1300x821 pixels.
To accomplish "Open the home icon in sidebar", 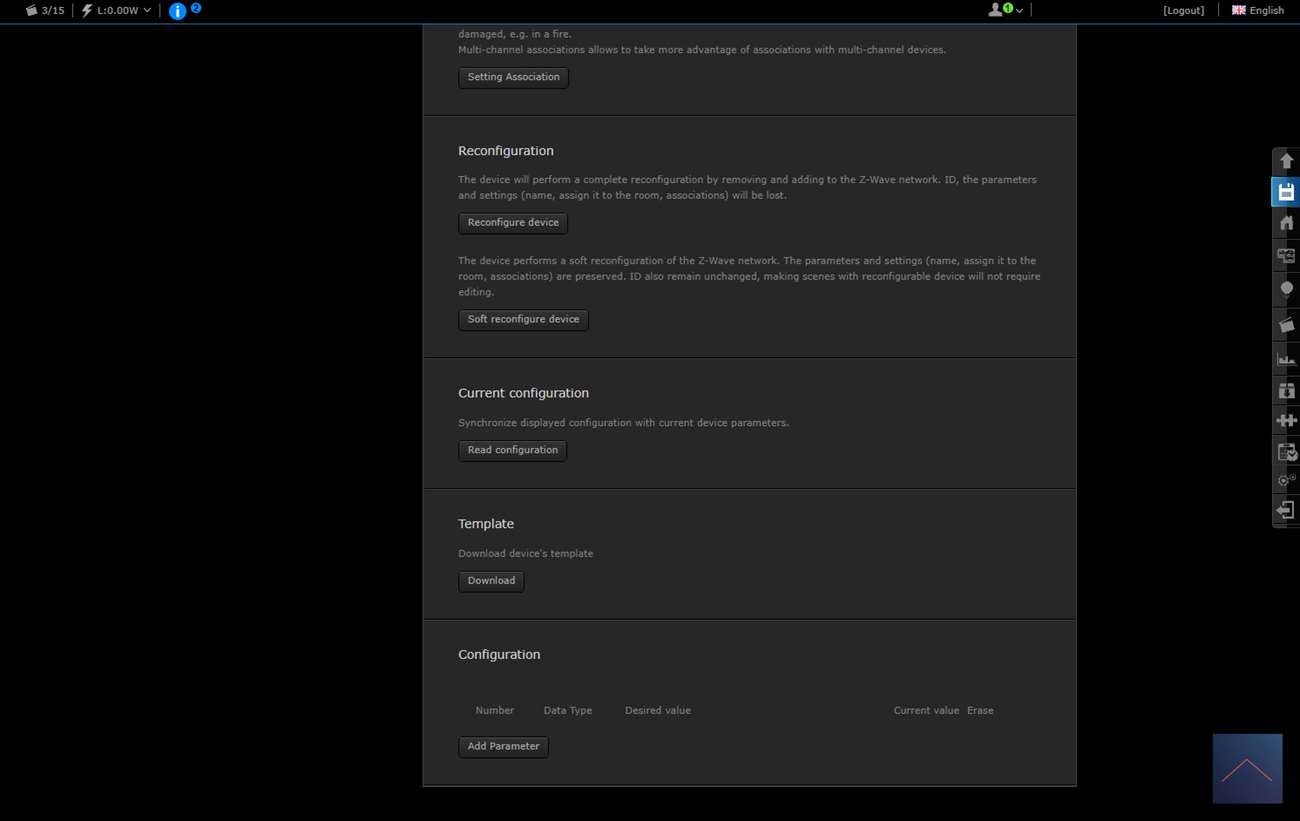I will [x=1286, y=223].
